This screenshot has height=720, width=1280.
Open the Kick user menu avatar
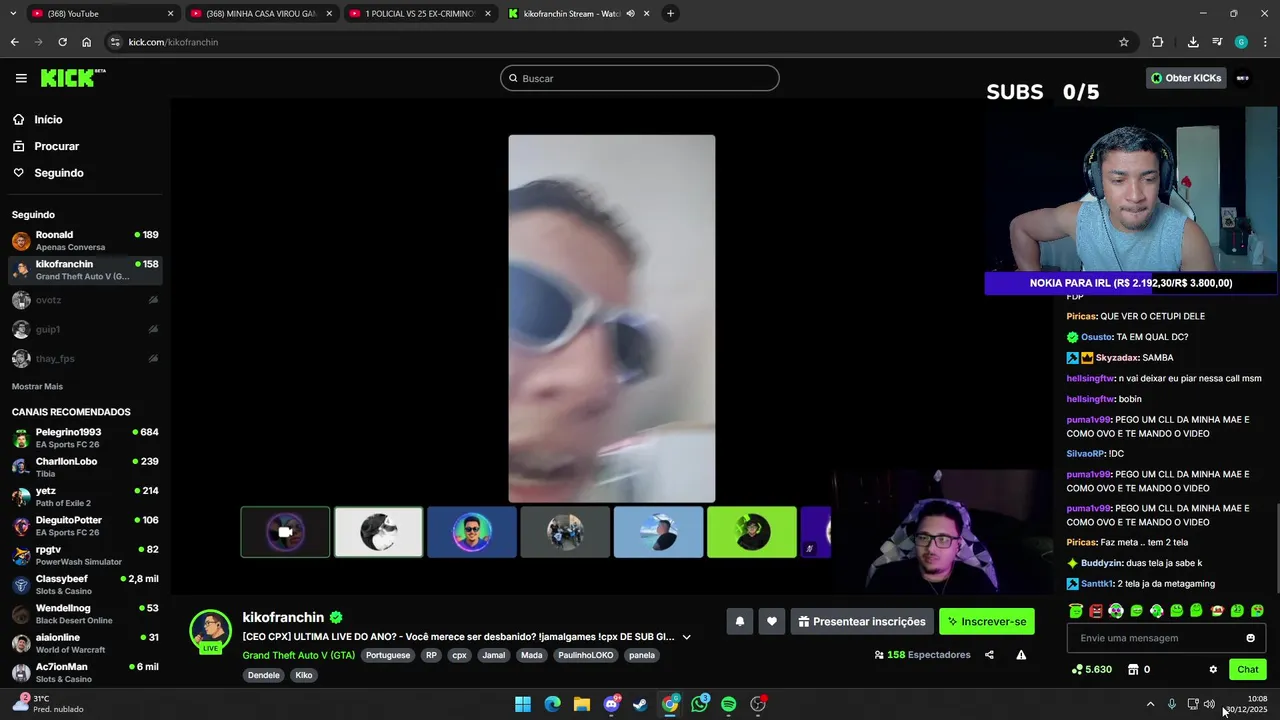1243,78
